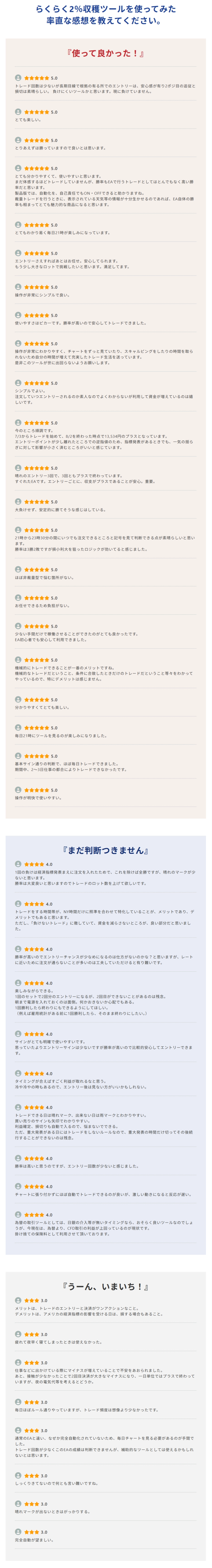Select the avatar above 「操作が明快で使いやすい。」

18,790
